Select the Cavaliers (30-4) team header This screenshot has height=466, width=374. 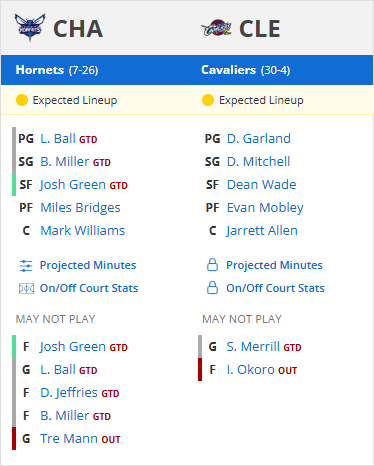[x=246, y=70]
